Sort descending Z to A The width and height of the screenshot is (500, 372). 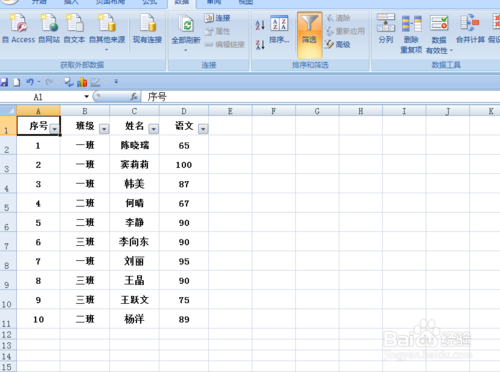coord(260,44)
